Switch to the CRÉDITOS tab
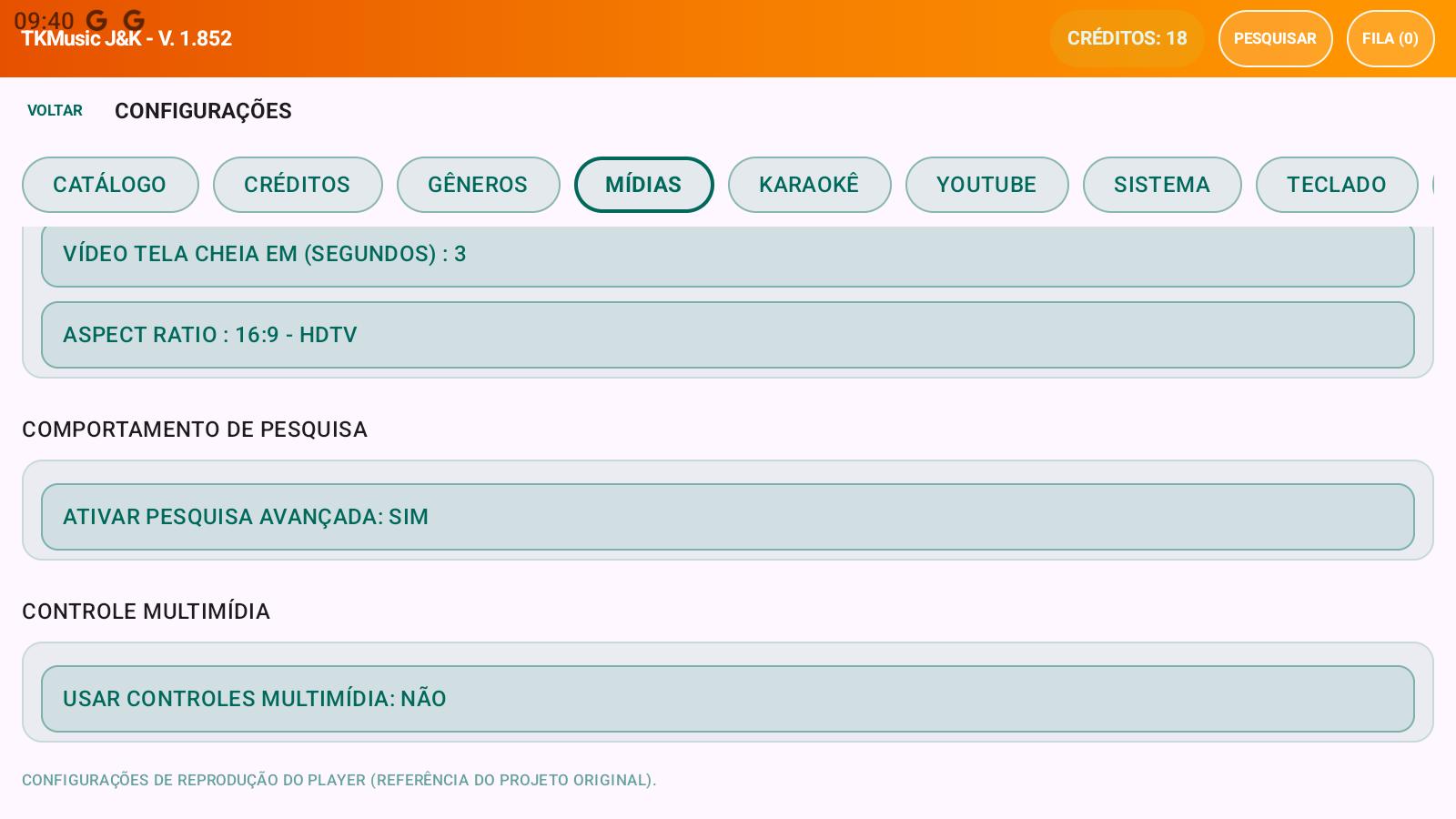The image size is (1456, 819). pos(298,185)
